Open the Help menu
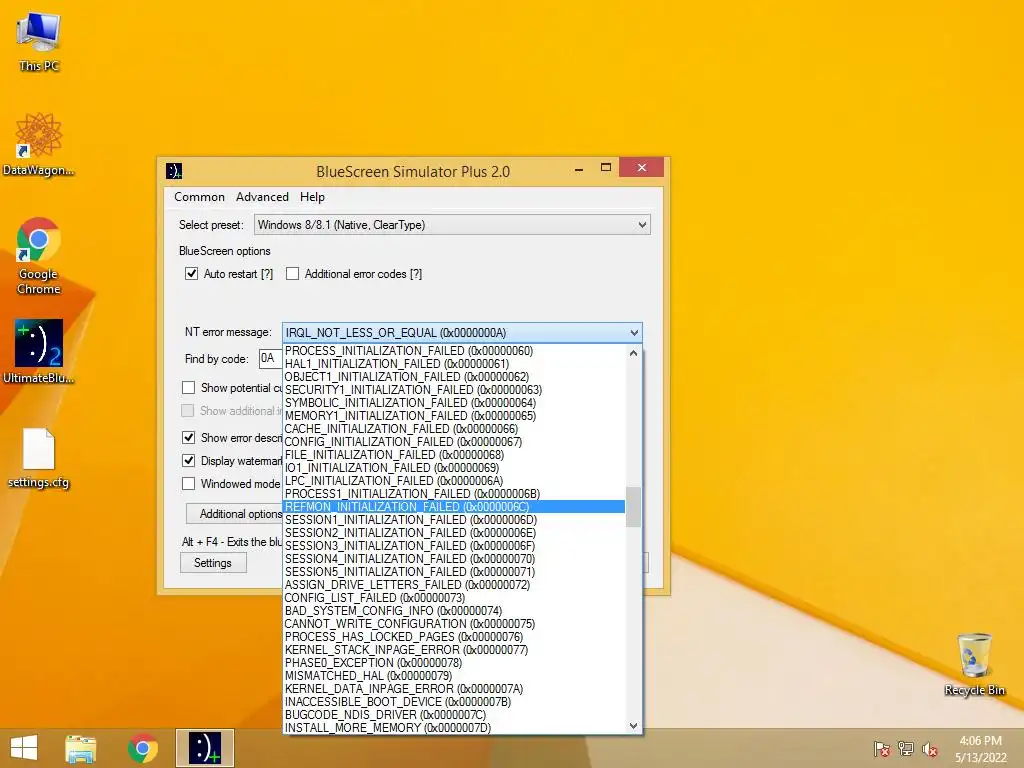 tap(312, 197)
